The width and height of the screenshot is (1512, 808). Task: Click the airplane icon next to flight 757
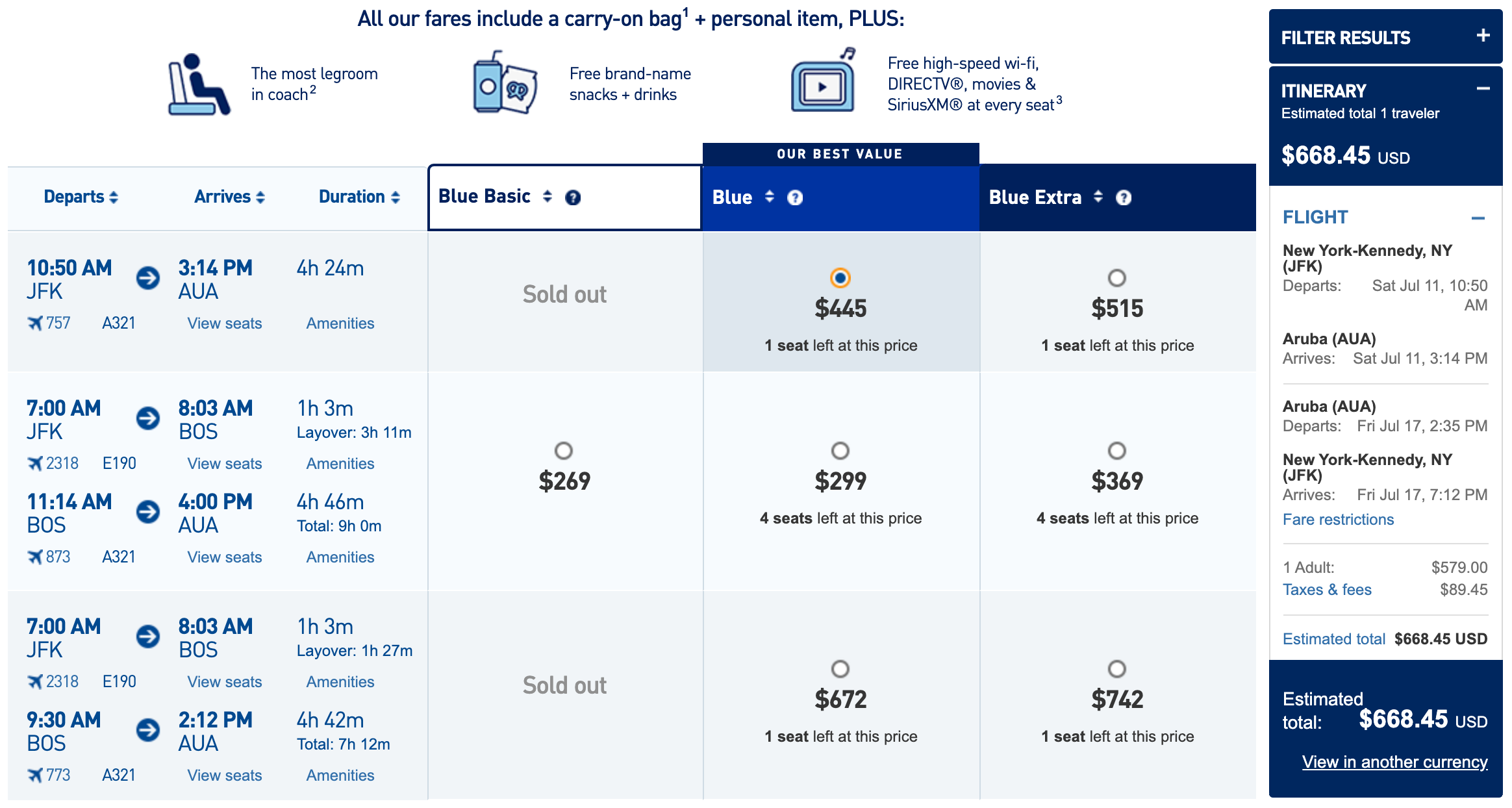coord(35,323)
